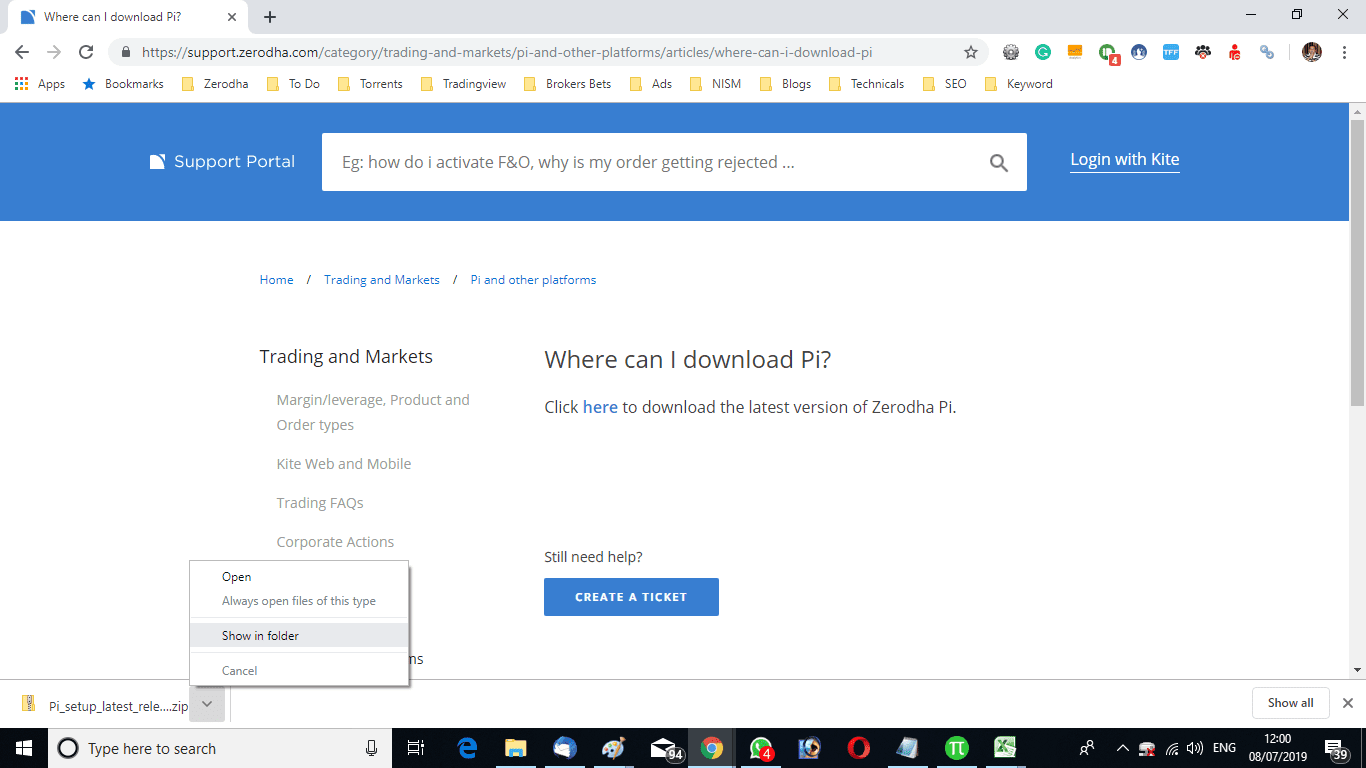
Task: Click the Bookmarks star entry in bookmarks bar
Action: (x=123, y=84)
